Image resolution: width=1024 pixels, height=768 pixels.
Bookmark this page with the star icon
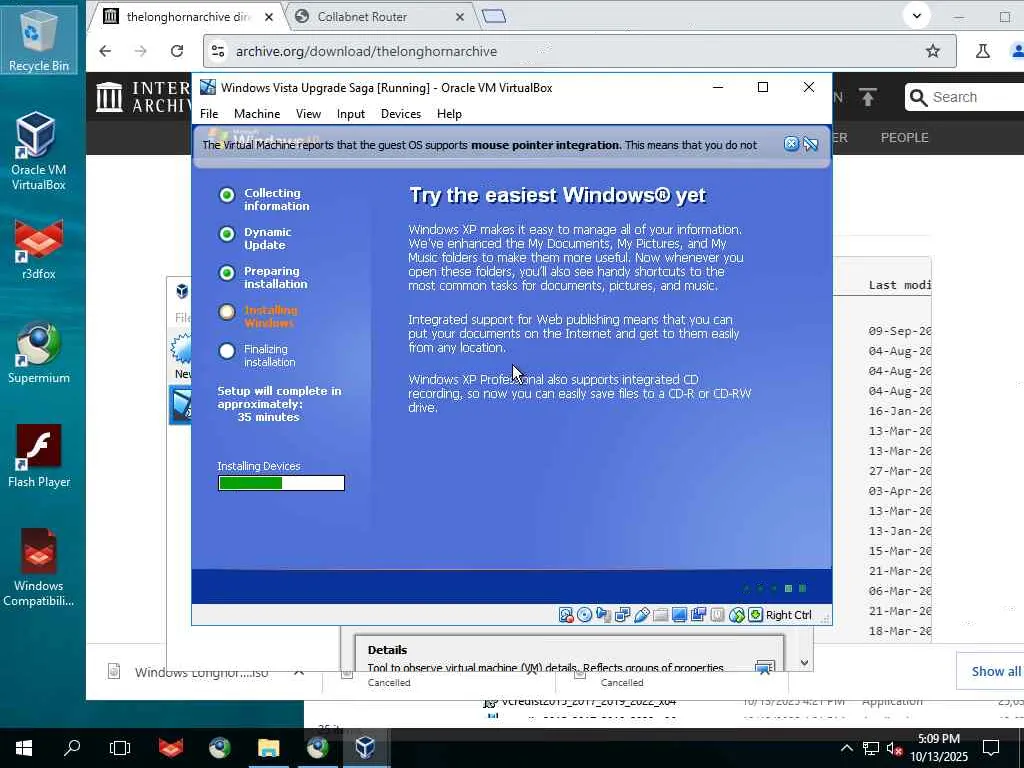point(933,51)
